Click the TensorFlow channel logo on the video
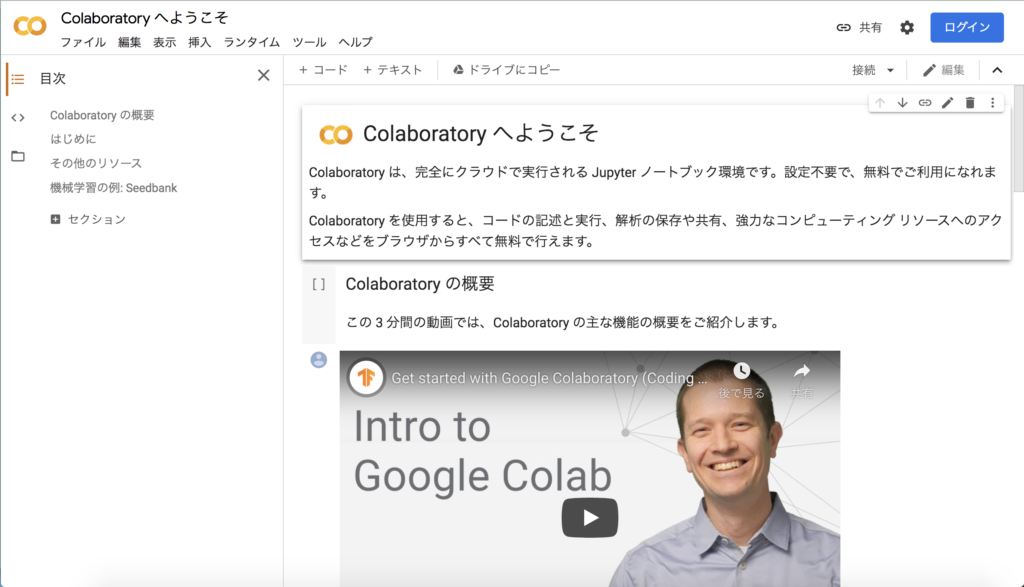Image resolution: width=1024 pixels, height=587 pixels. (x=366, y=377)
